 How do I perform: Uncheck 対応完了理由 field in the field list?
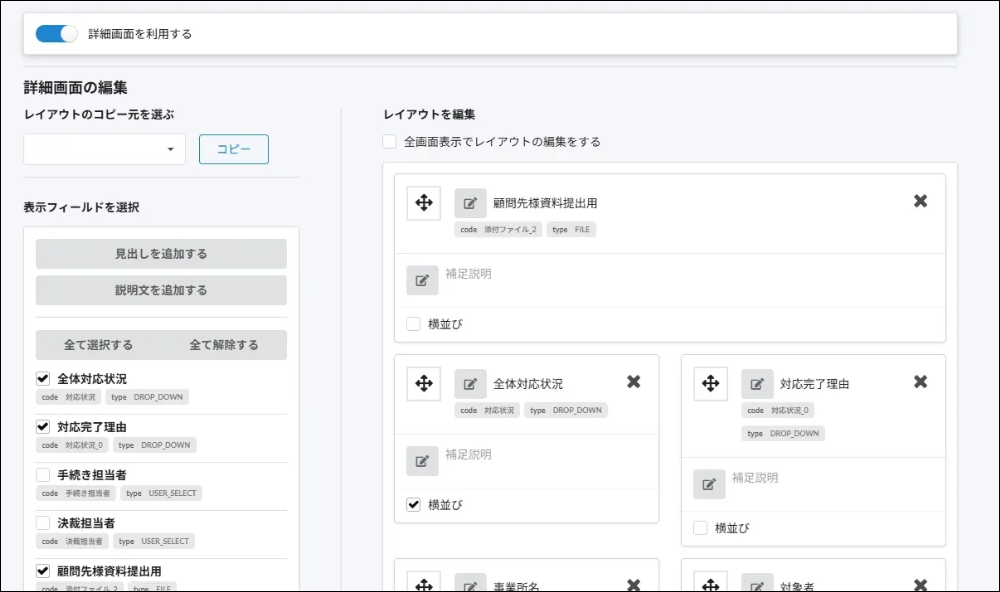43,426
